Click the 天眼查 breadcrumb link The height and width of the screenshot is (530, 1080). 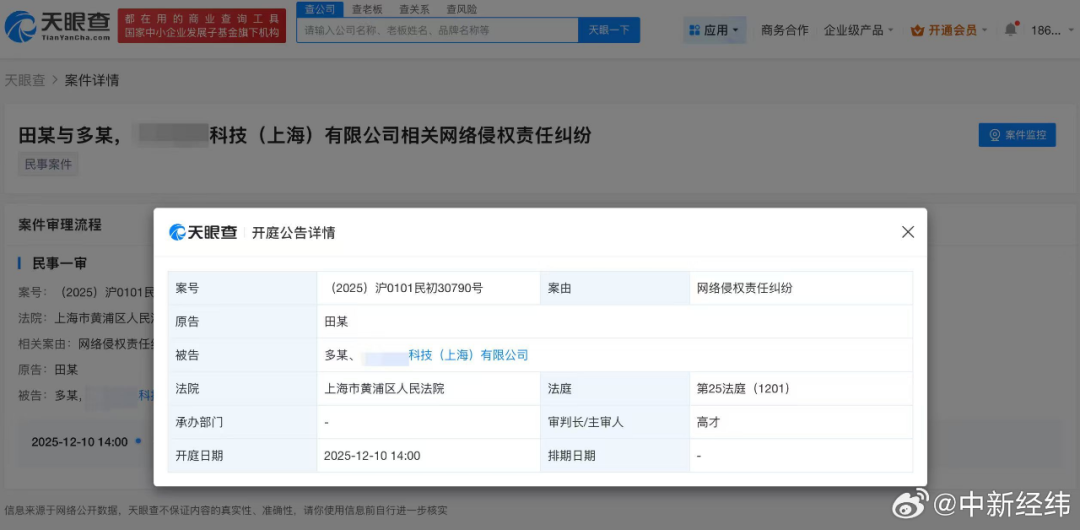coord(25,80)
